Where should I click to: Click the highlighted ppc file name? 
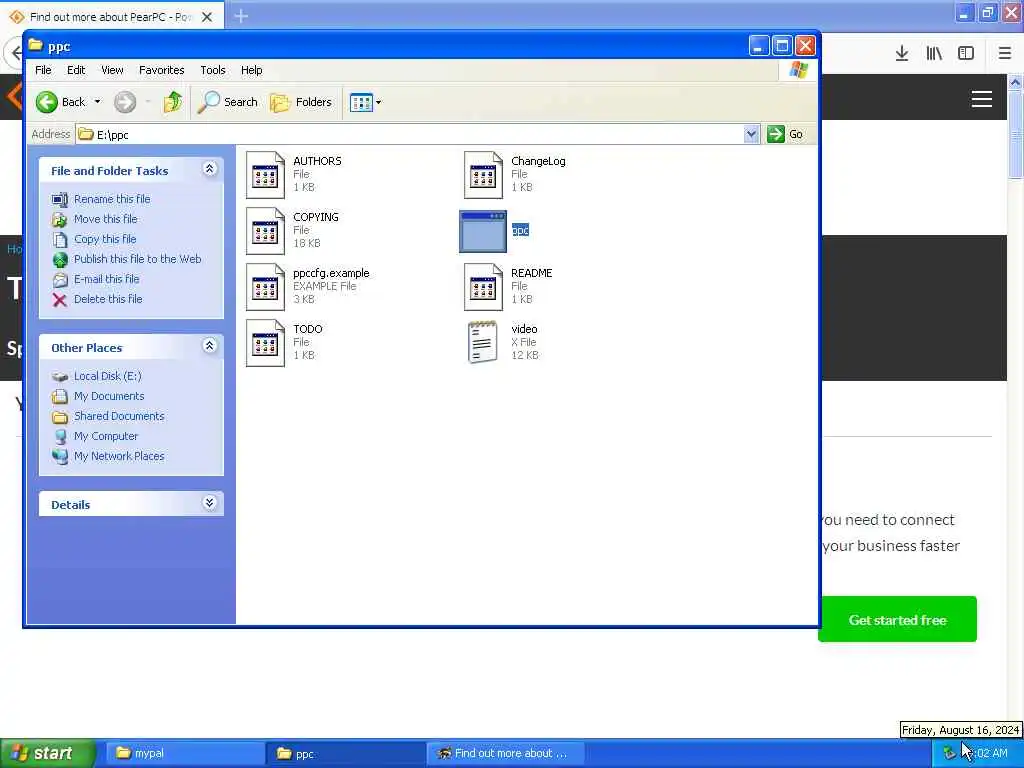click(520, 231)
